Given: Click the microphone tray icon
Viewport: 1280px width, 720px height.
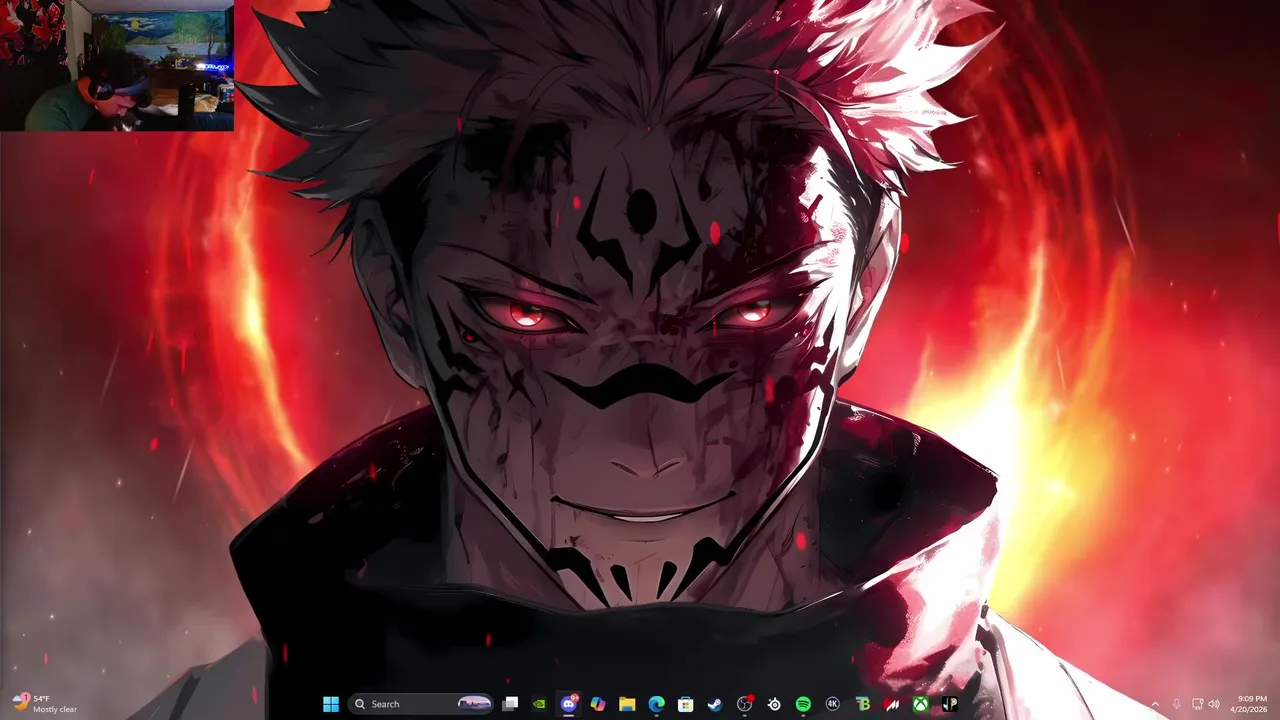Looking at the screenshot, I should [1176, 704].
